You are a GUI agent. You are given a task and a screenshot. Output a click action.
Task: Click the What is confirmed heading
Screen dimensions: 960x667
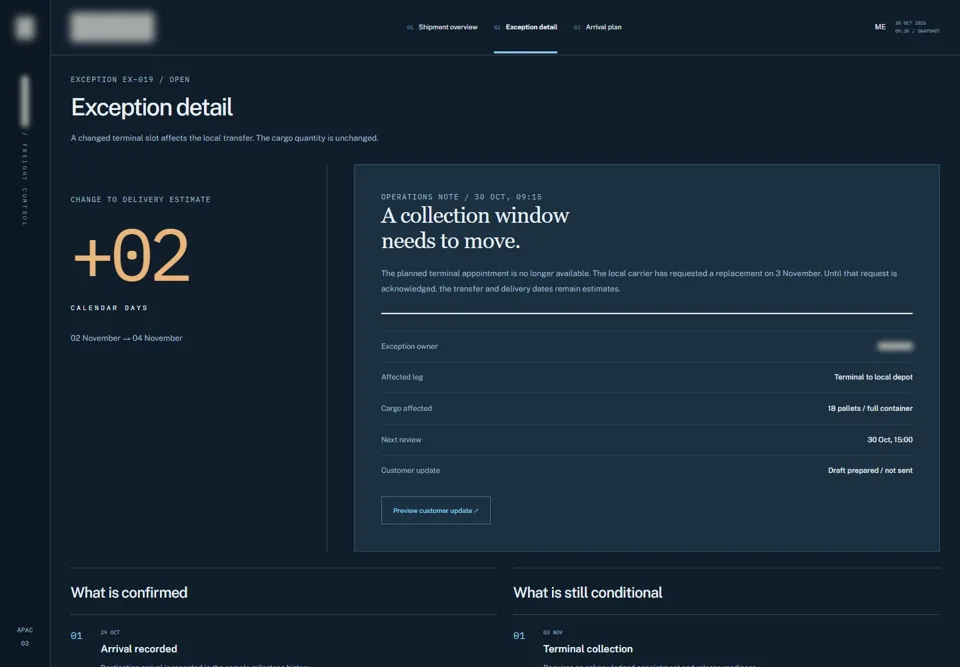click(129, 593)
